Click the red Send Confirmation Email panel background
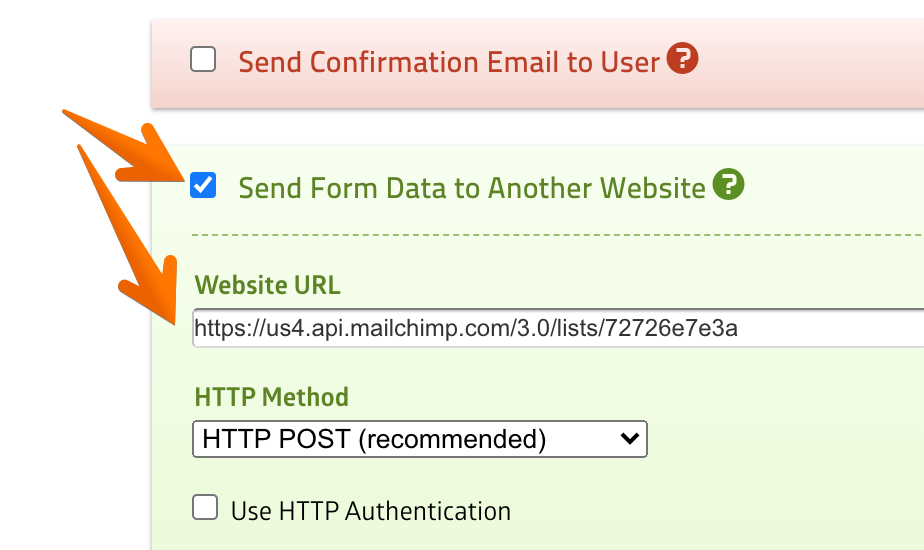 [x=800, y=60]
